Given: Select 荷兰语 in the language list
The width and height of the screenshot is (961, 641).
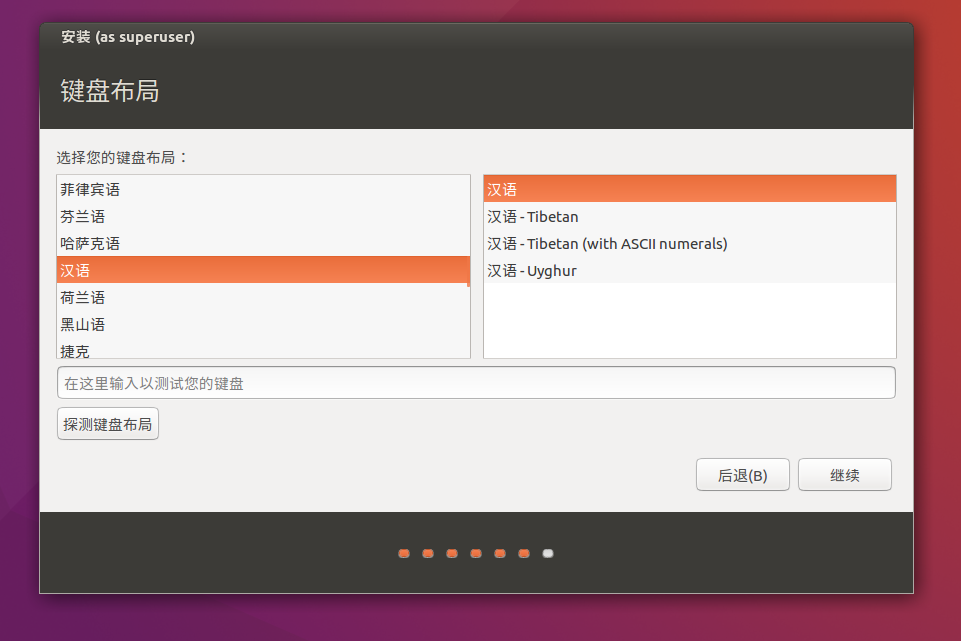Looking at the screenshot, I should (263, 297).
